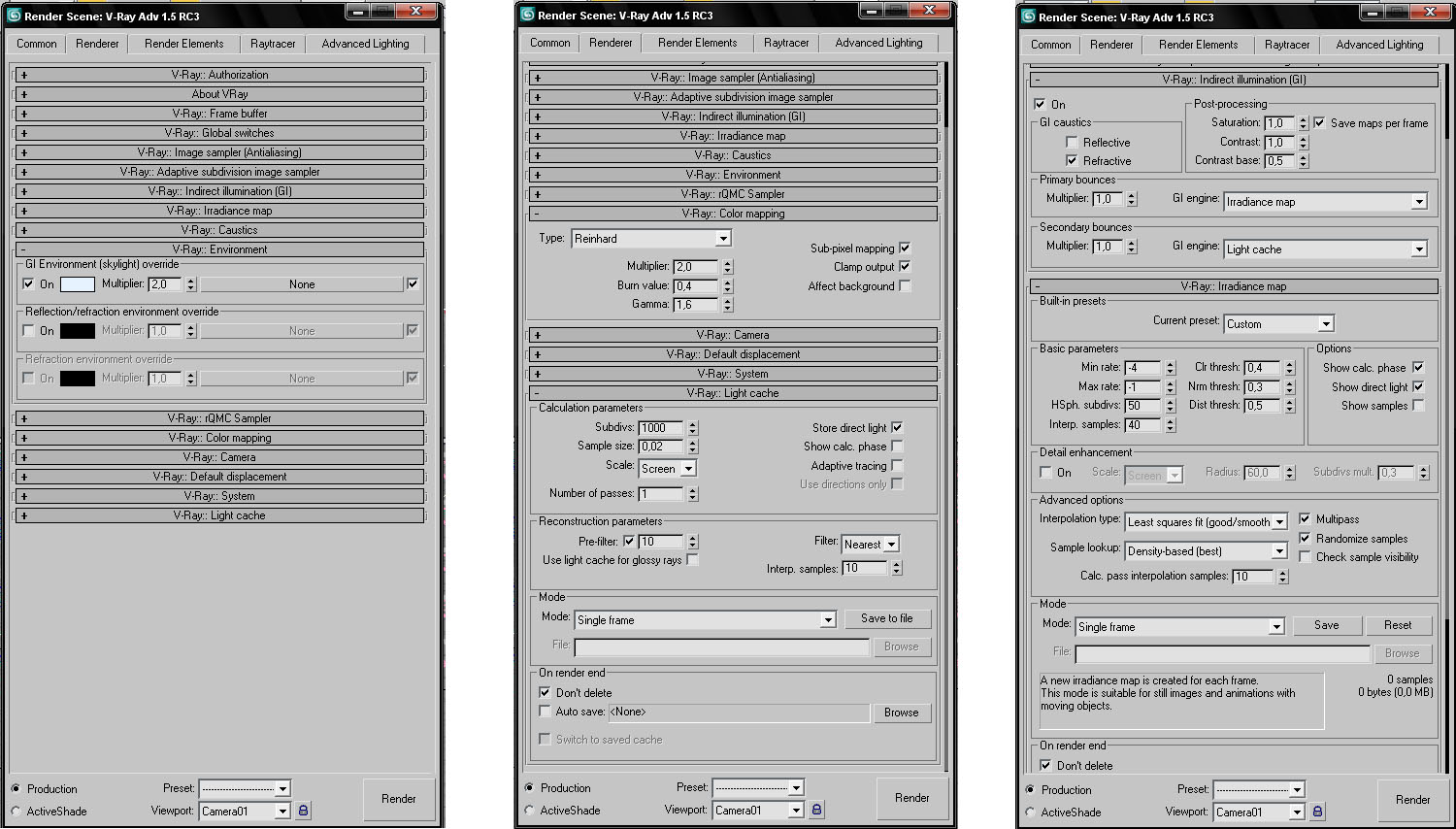Open Viewport Camera01 dropdown in left window
This screenshot has width=1456, height=829.
245,812
